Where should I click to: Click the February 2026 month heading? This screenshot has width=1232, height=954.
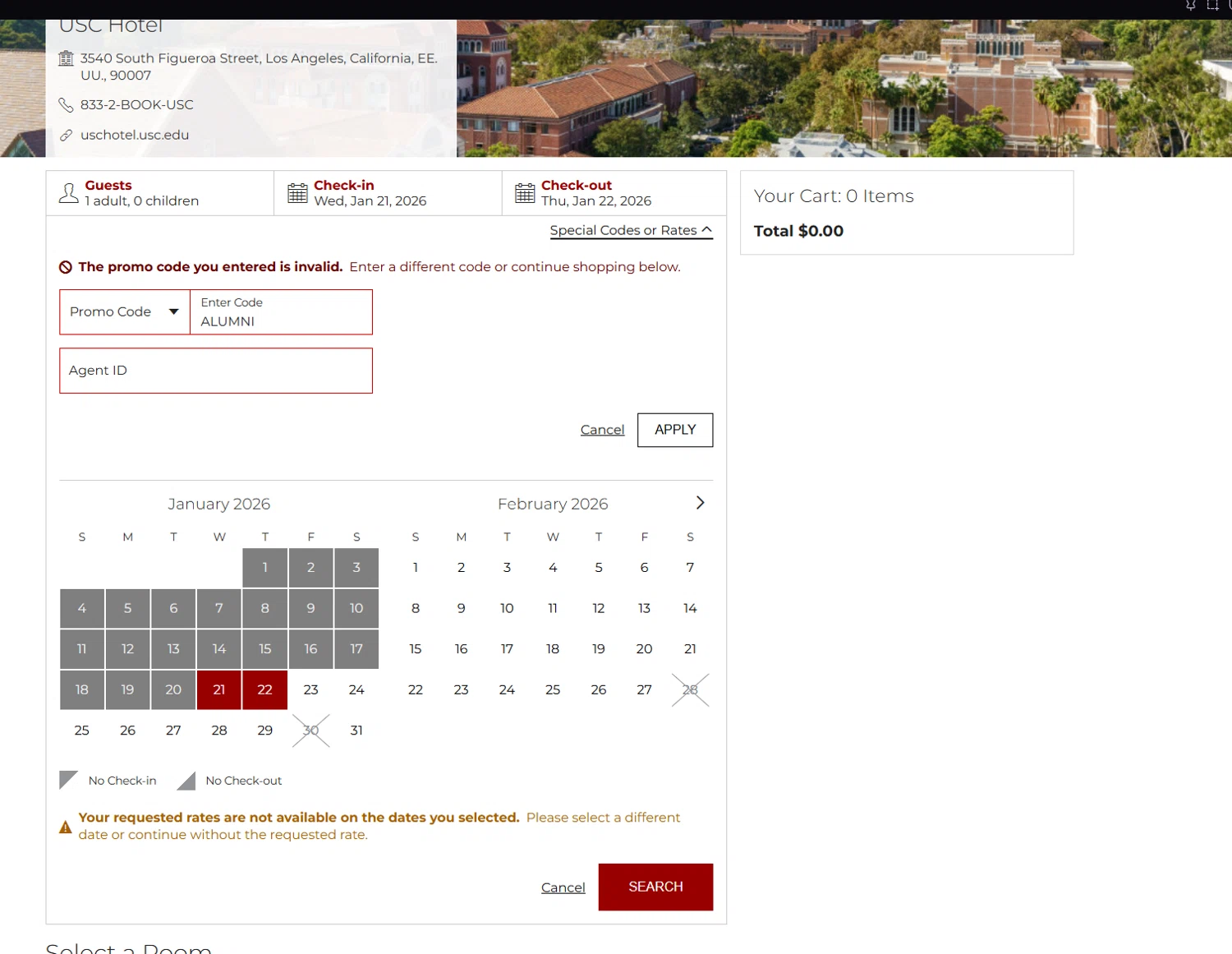point(553,504)
